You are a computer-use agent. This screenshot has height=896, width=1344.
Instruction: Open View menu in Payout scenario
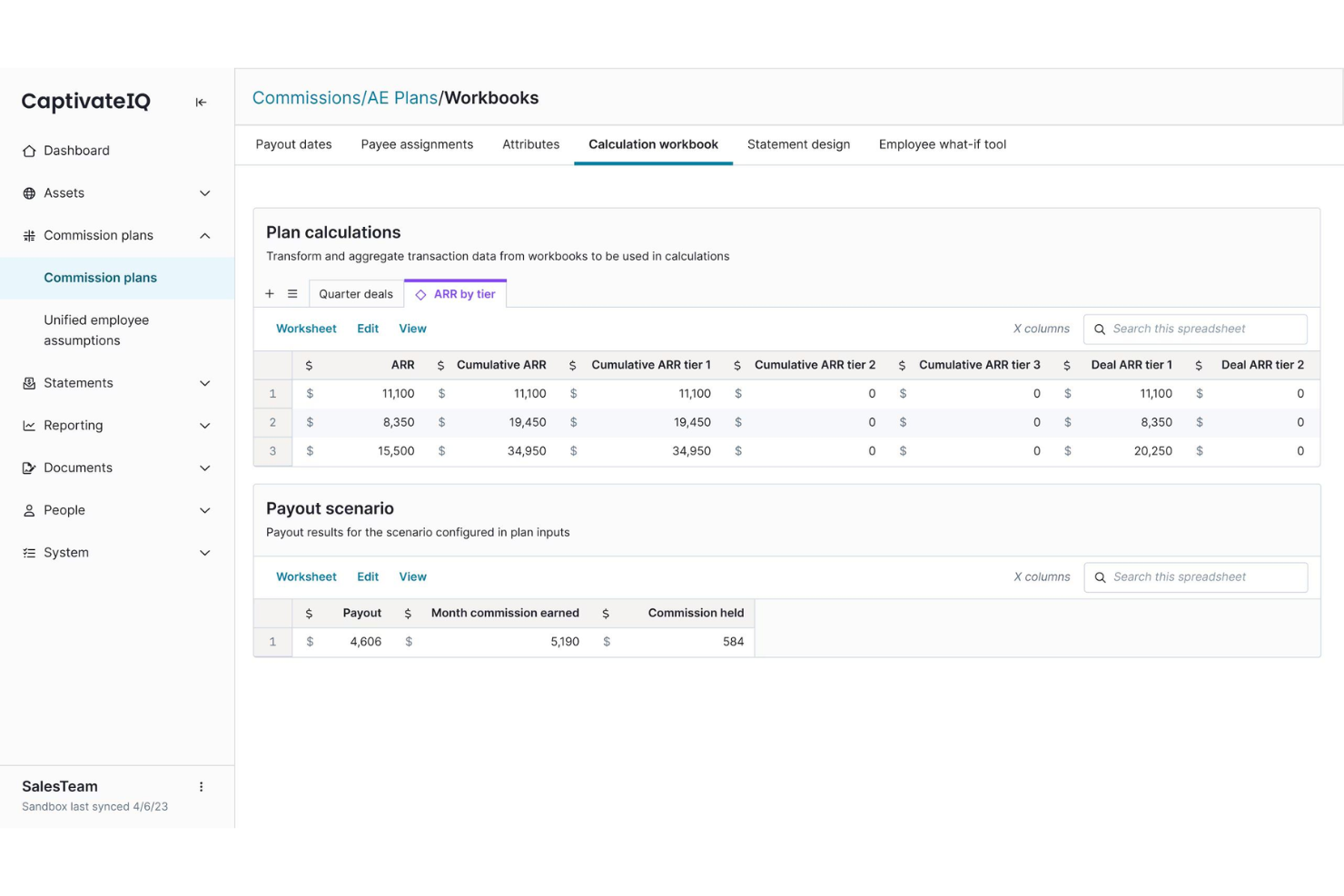[x=412, y=576]
